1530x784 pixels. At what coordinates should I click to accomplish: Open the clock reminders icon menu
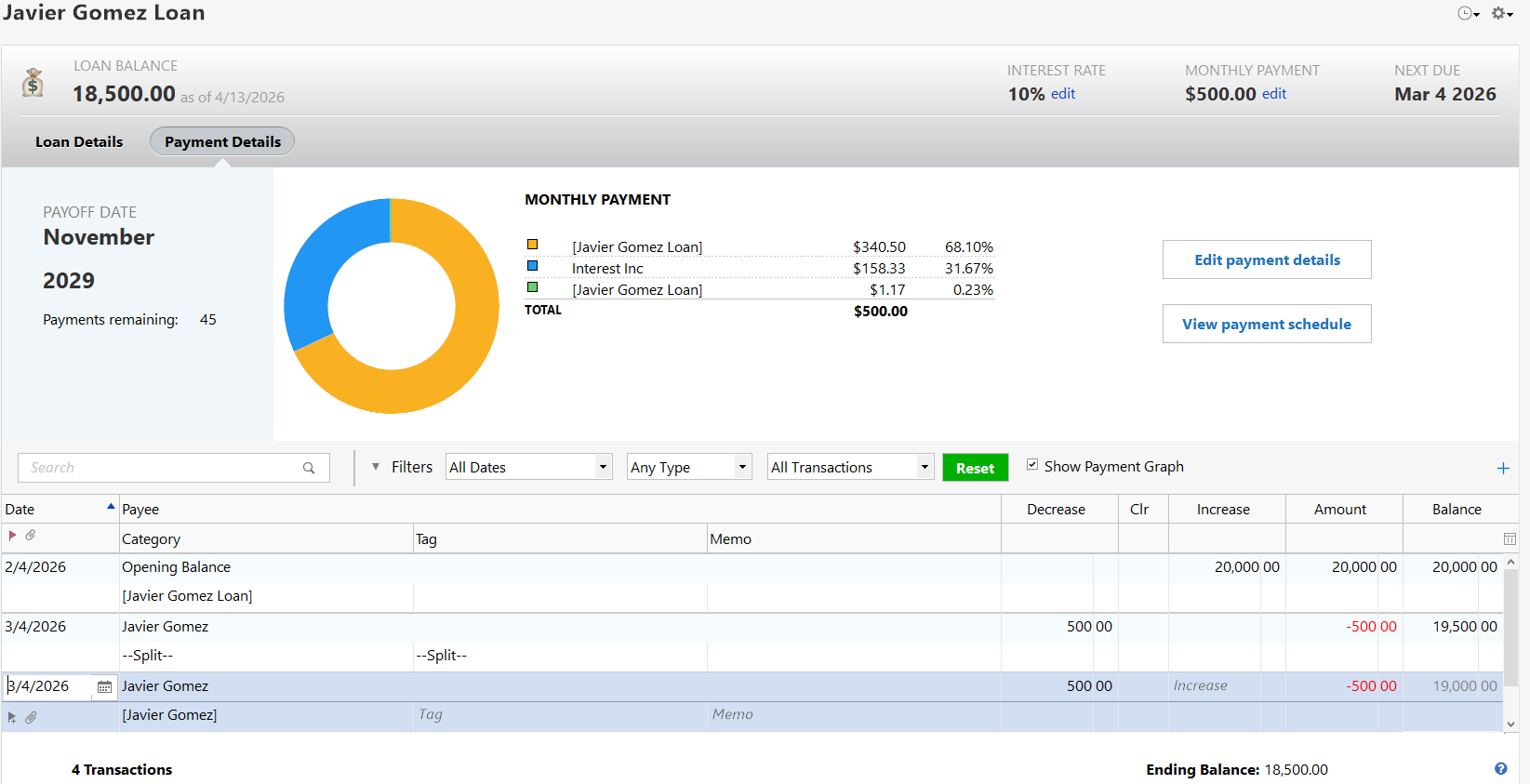1468,13
